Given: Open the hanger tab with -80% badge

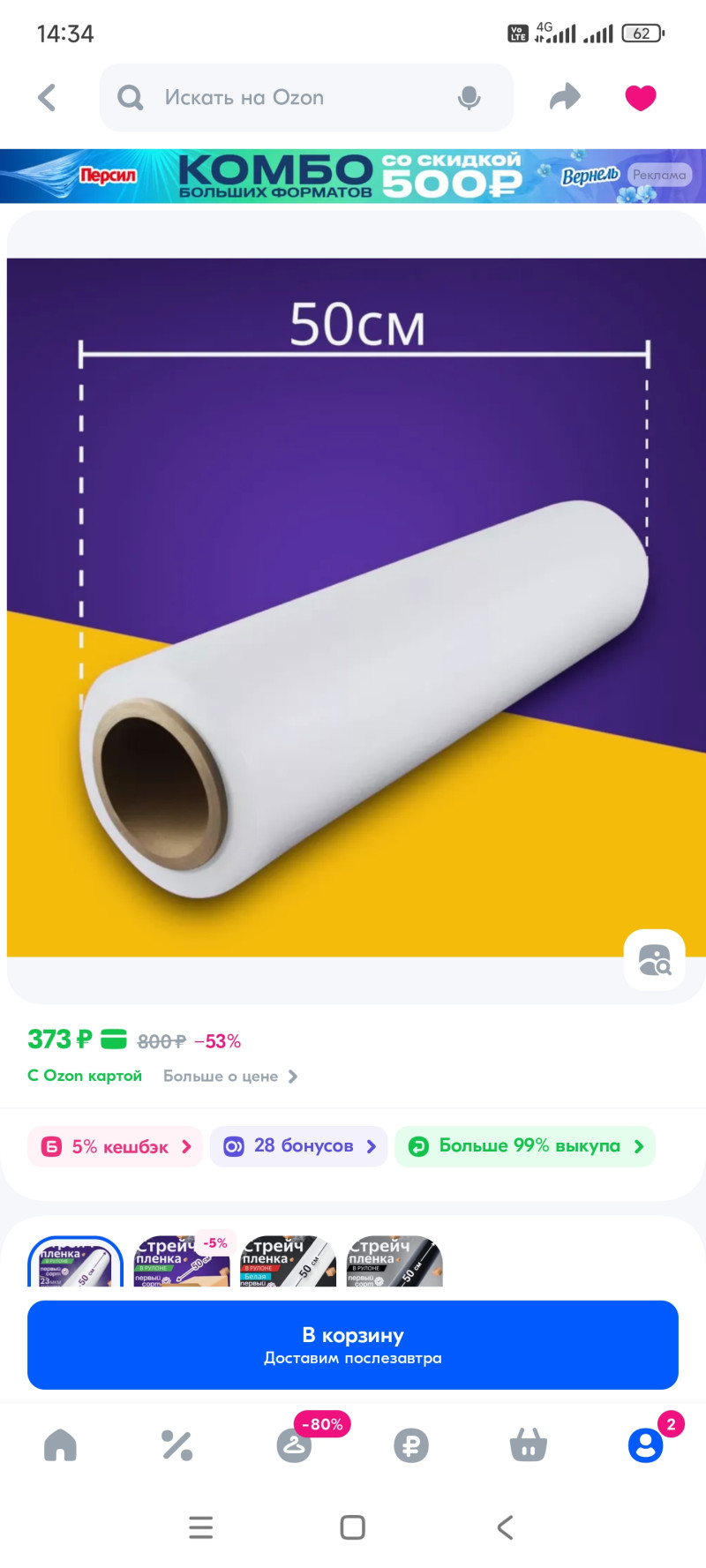Looking at the screenshot, I should tap(295, 1445).
